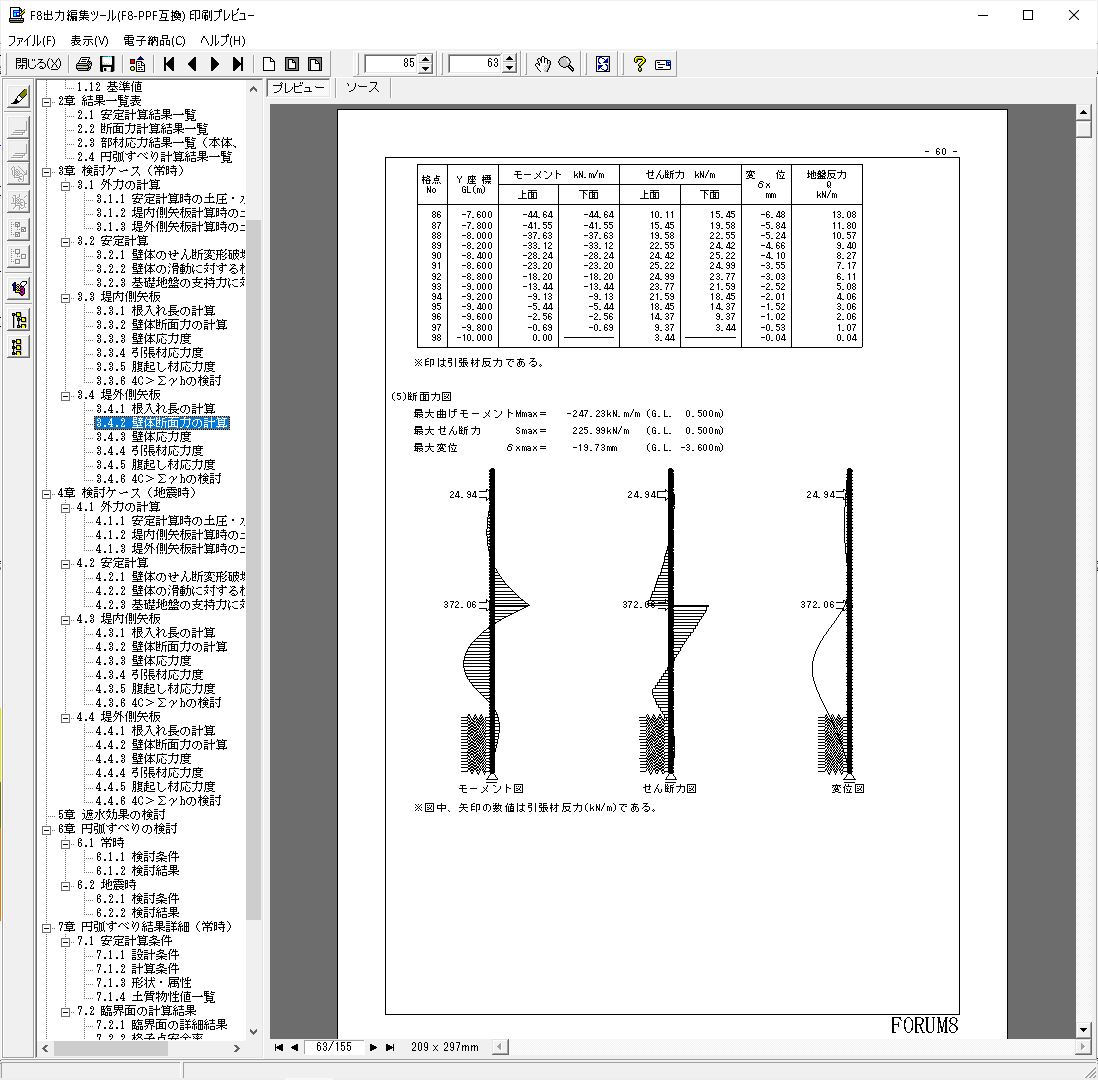This screenshot has height=1080, width=1098.
Task: Decrease the page number 63 stepper
Action: click(x=510, y=69)
